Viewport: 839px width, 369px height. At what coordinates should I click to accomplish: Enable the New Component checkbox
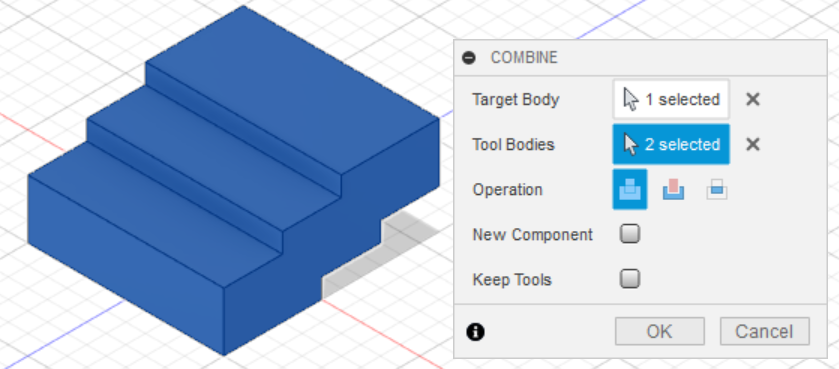click(630, 234)
